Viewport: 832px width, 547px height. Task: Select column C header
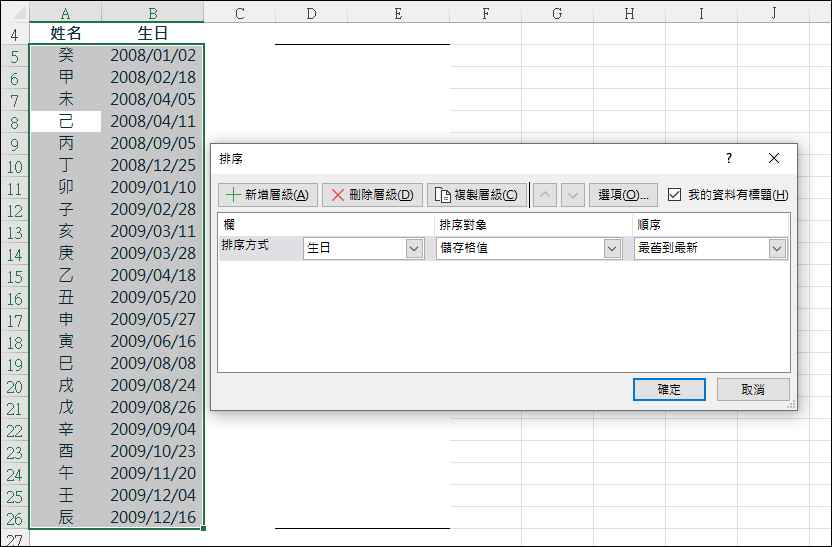240,13
